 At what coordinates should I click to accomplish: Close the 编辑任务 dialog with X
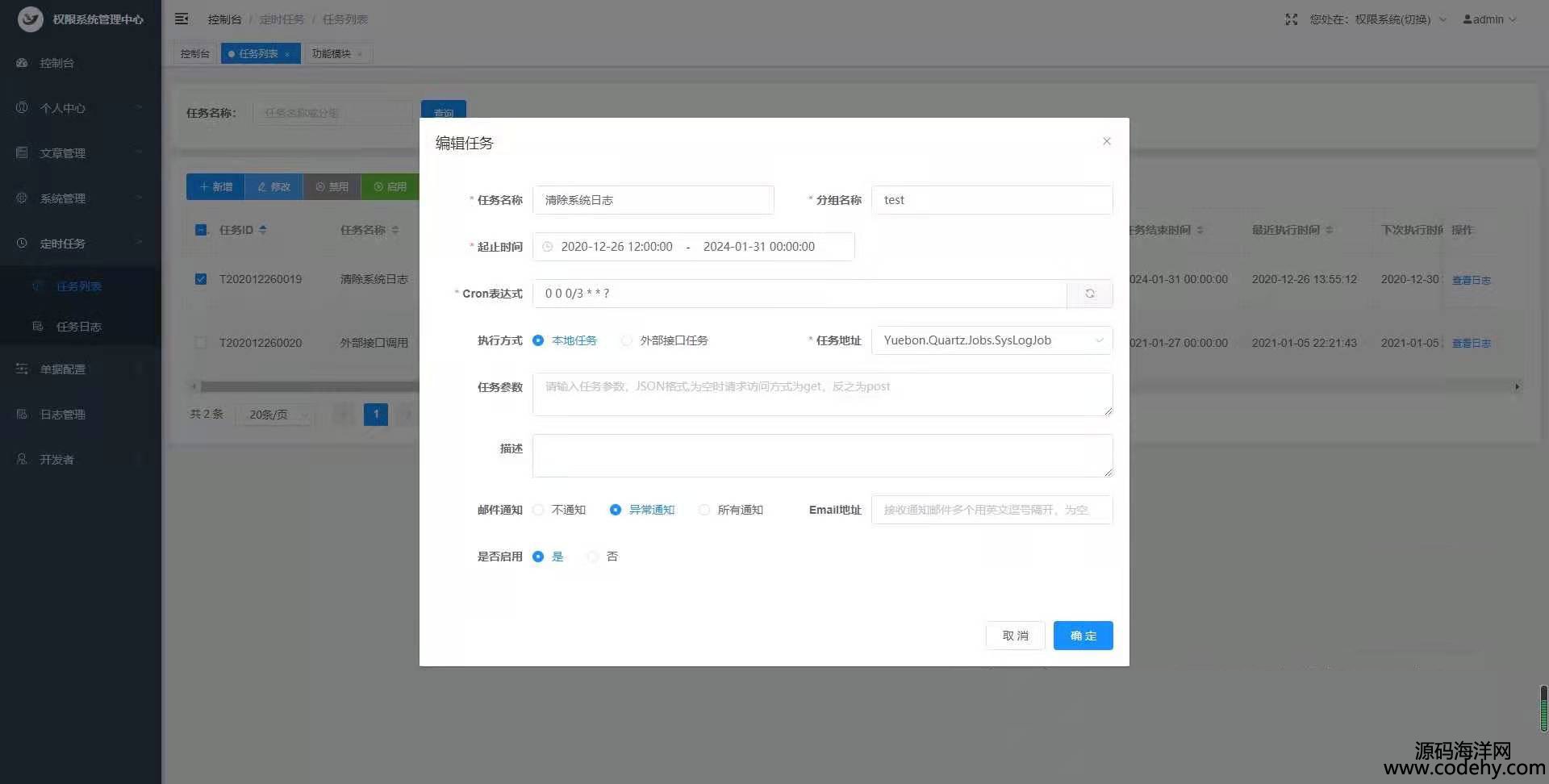pos(1107,141)
